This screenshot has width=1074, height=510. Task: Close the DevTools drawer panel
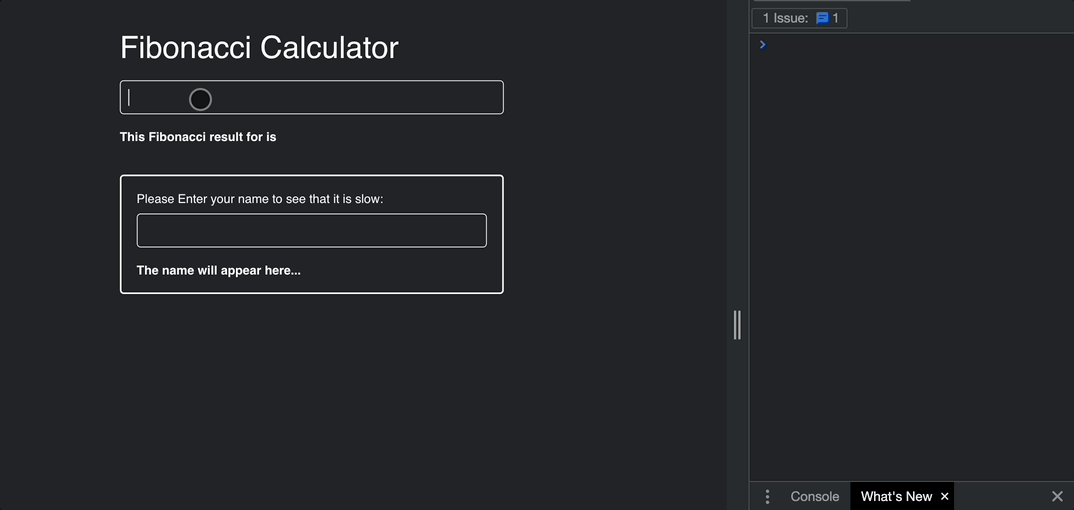coord(1057,496)
